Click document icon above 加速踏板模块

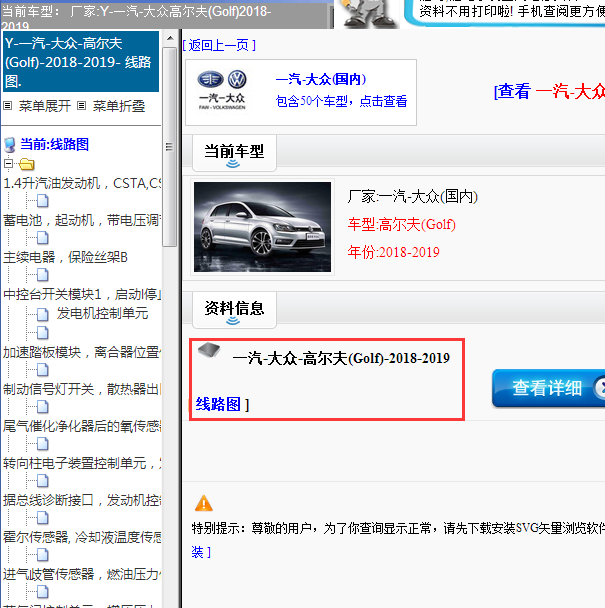[43, 333]
